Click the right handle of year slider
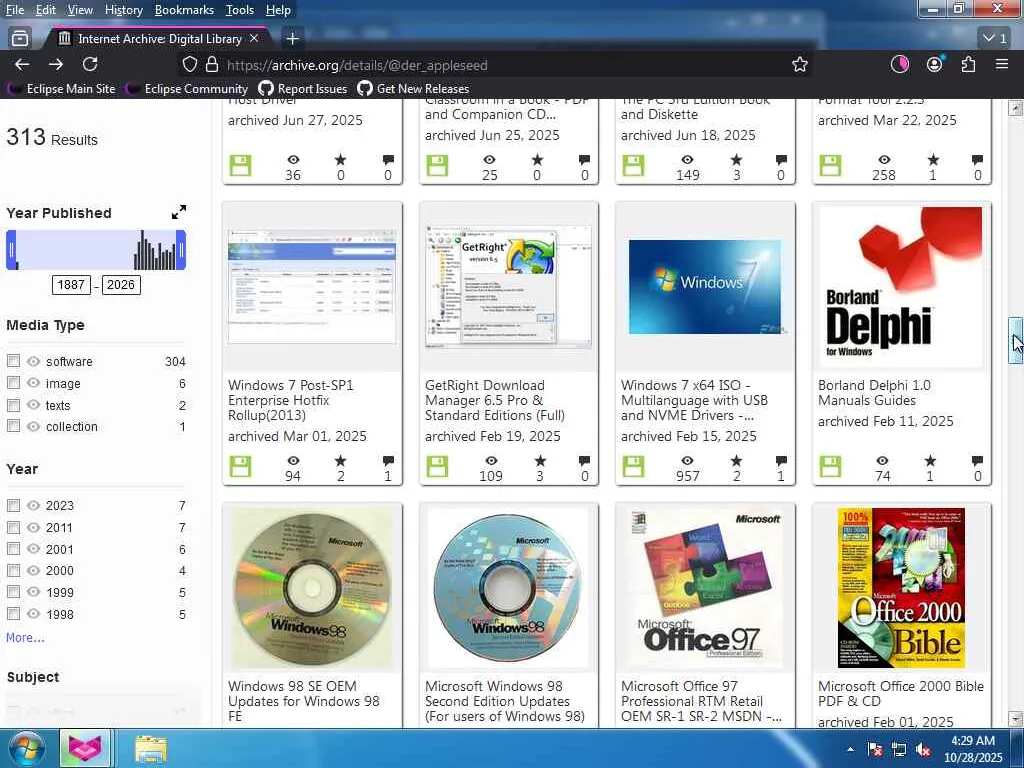 (x=181, y=249)
